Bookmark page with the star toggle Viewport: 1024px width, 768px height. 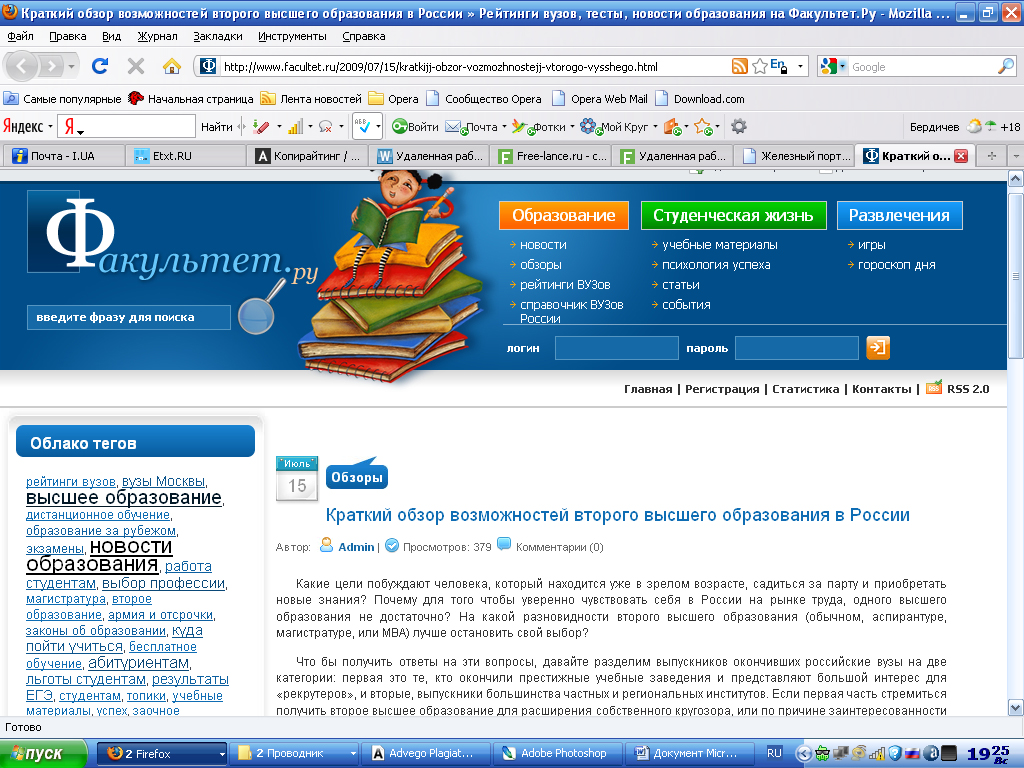(x=762, y=64)
